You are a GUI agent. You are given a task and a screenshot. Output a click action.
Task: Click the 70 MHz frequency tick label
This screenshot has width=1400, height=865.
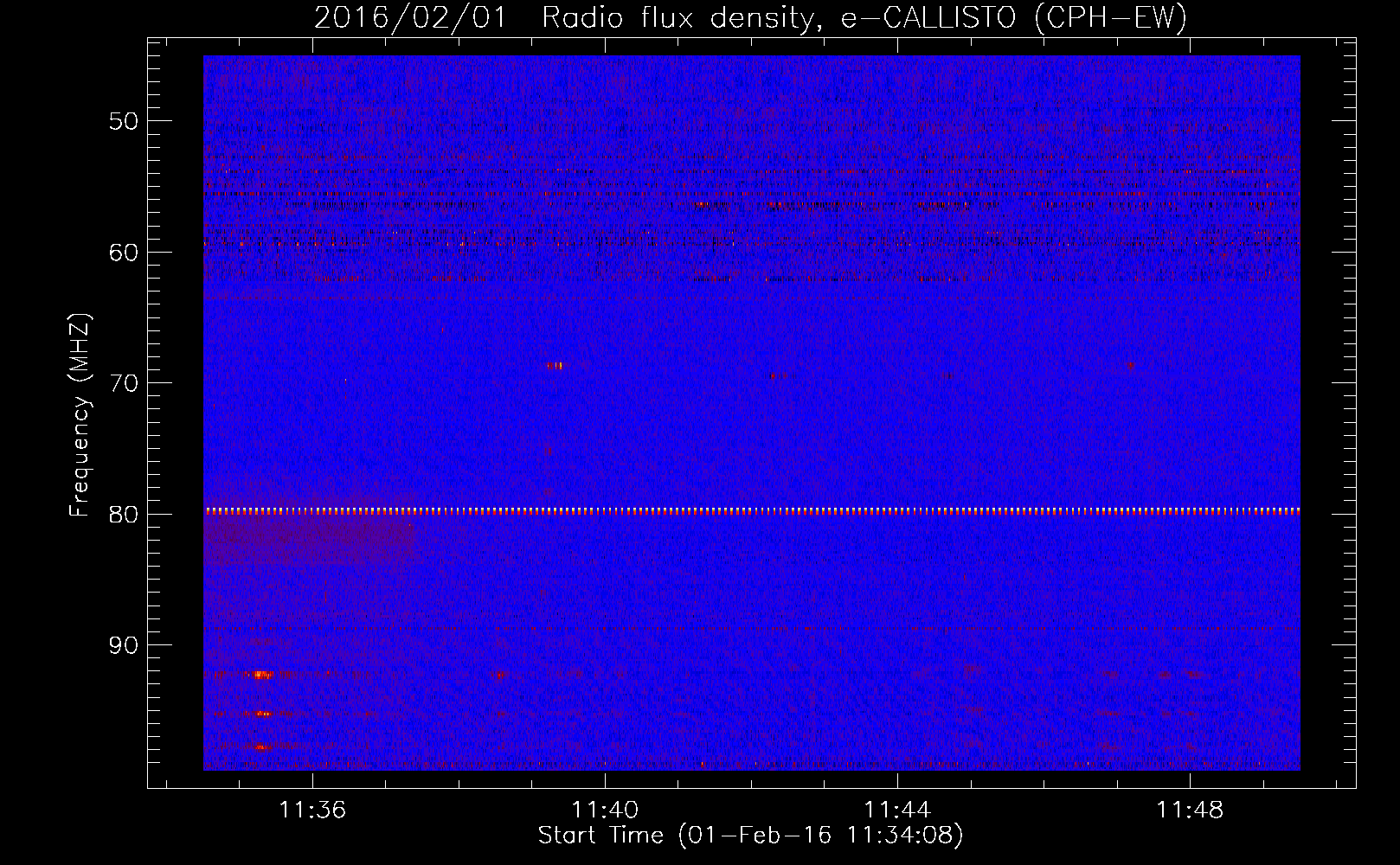tap(125, 382)
